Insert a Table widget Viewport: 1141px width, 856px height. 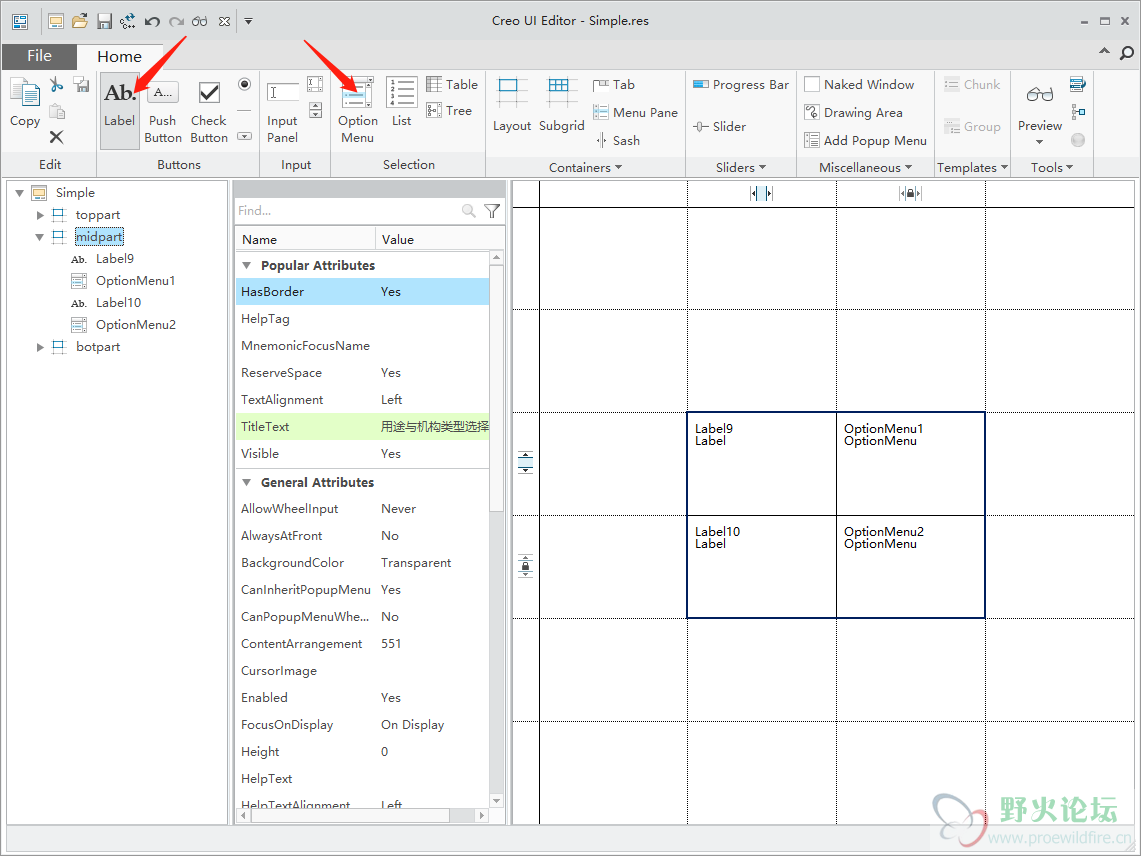452,84
